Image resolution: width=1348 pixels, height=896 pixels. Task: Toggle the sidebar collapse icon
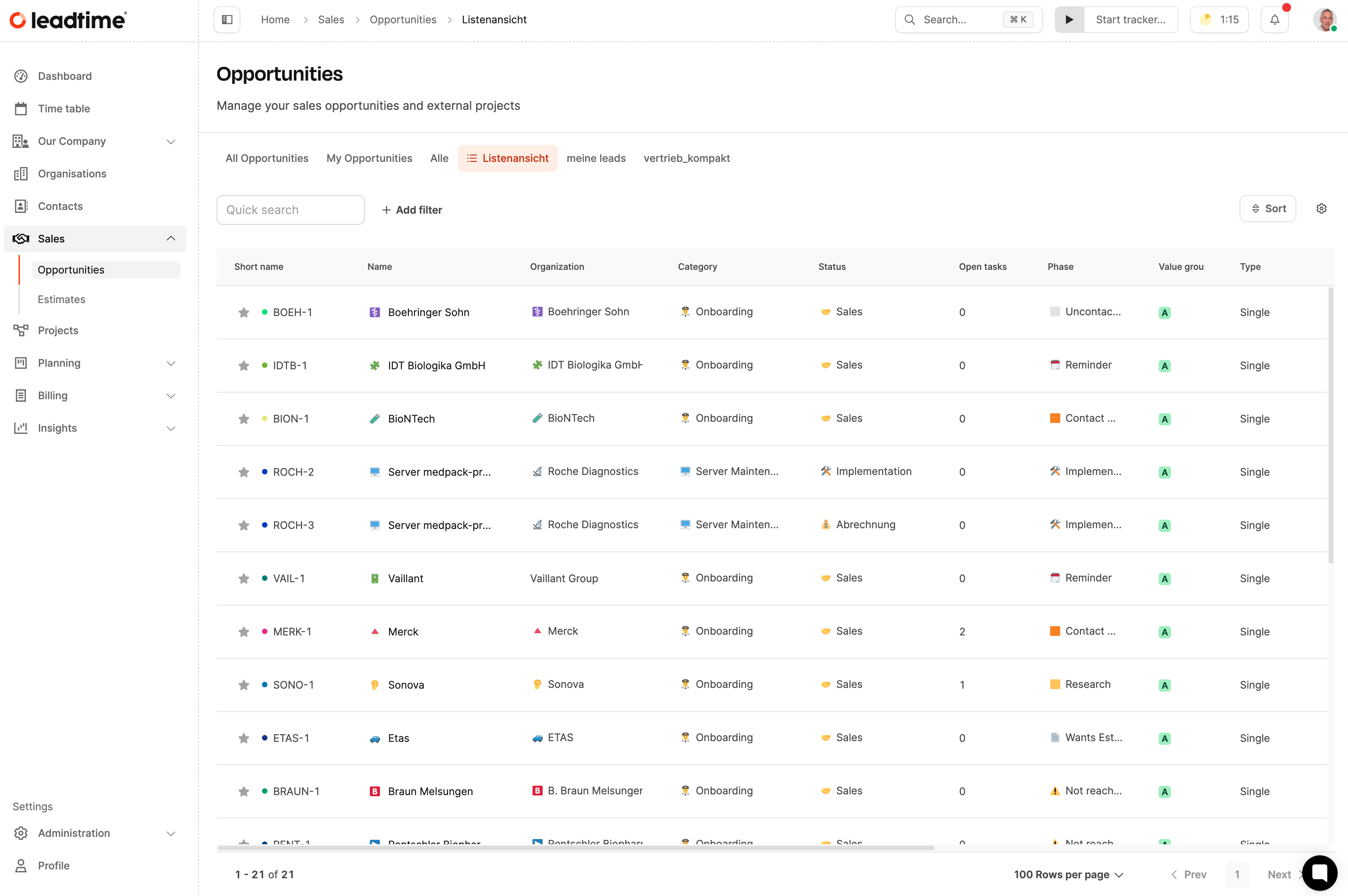click(227, 20)
